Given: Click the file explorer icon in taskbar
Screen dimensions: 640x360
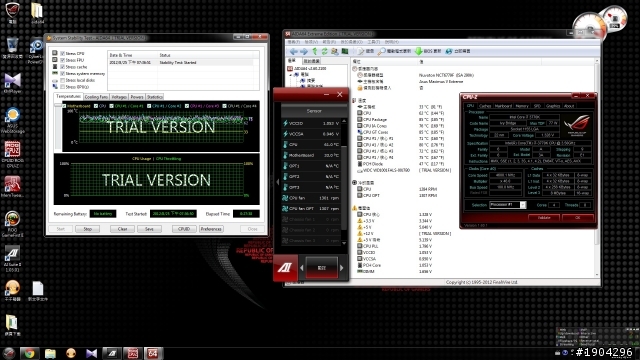Looking at the screenshot, I should click(x=50, y=353).
